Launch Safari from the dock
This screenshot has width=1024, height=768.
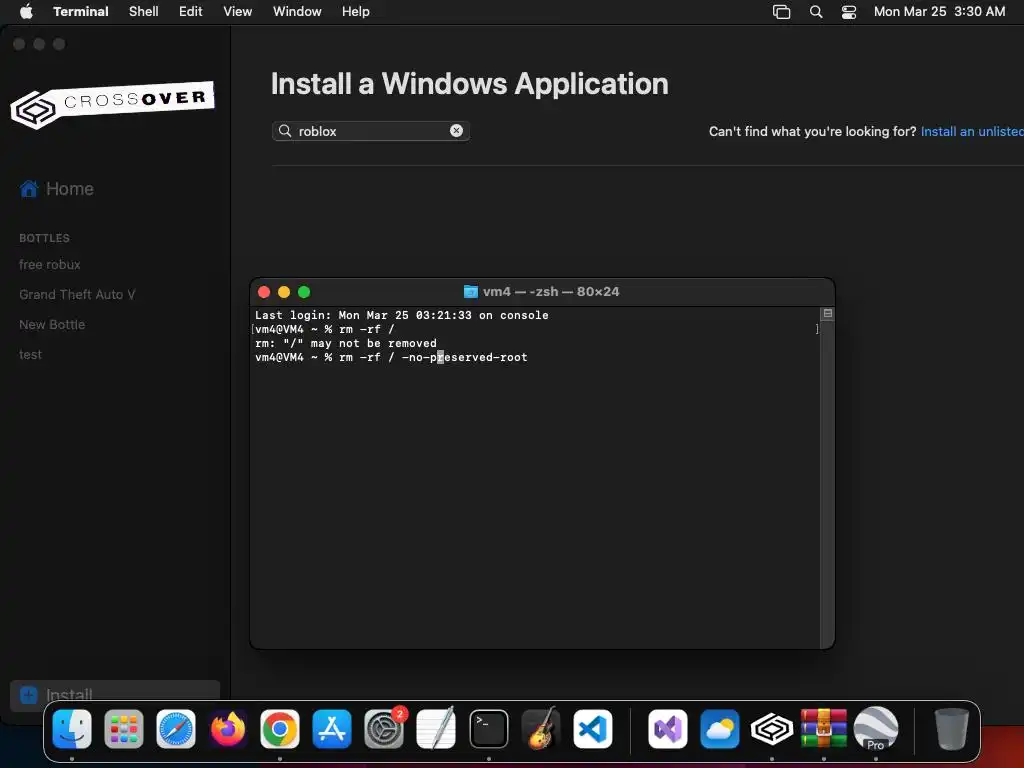click(x=176, y=729)
